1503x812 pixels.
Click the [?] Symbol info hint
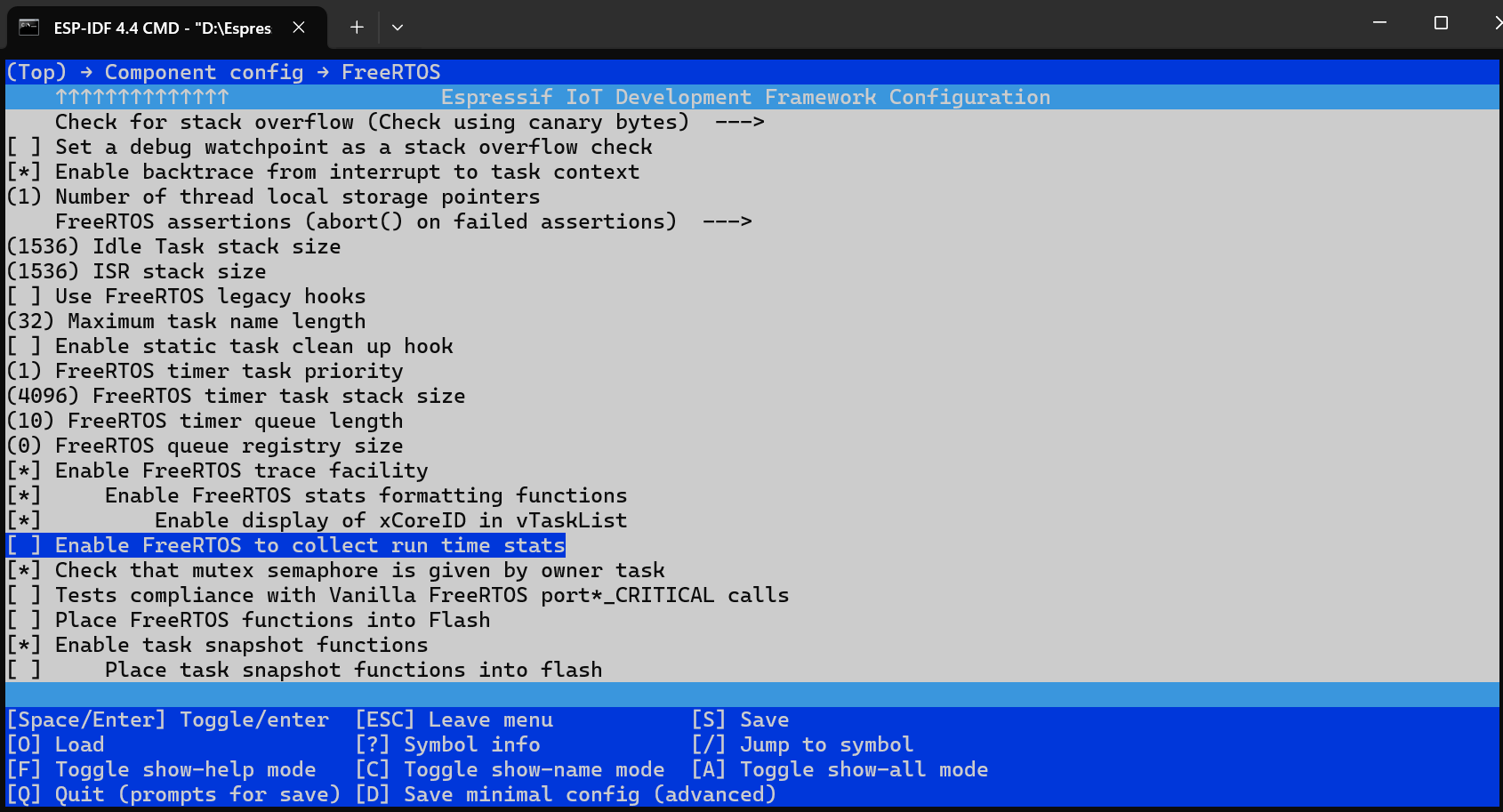[x=447, y=744]
